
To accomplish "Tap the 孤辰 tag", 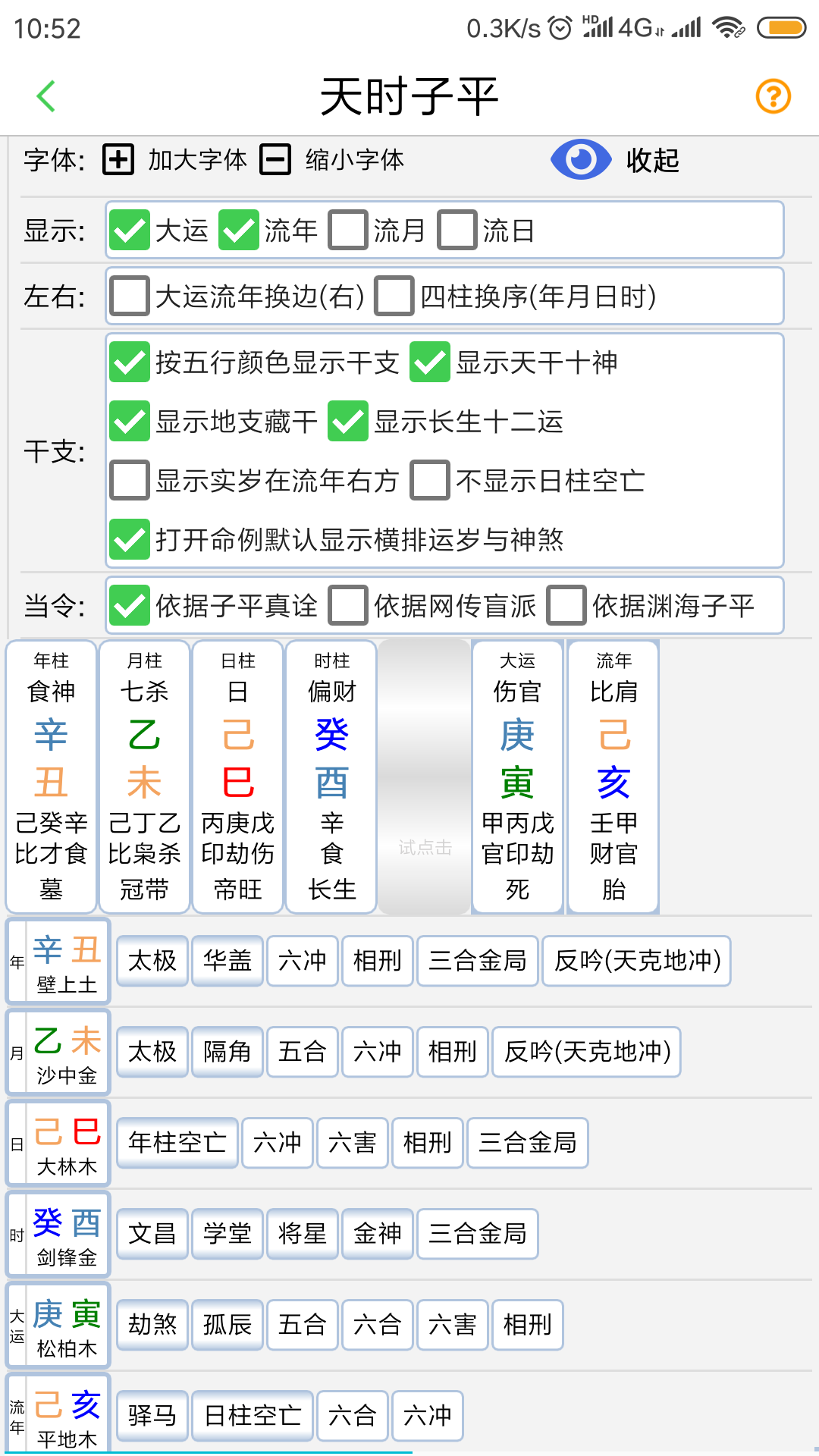I will click(227, 1325).
